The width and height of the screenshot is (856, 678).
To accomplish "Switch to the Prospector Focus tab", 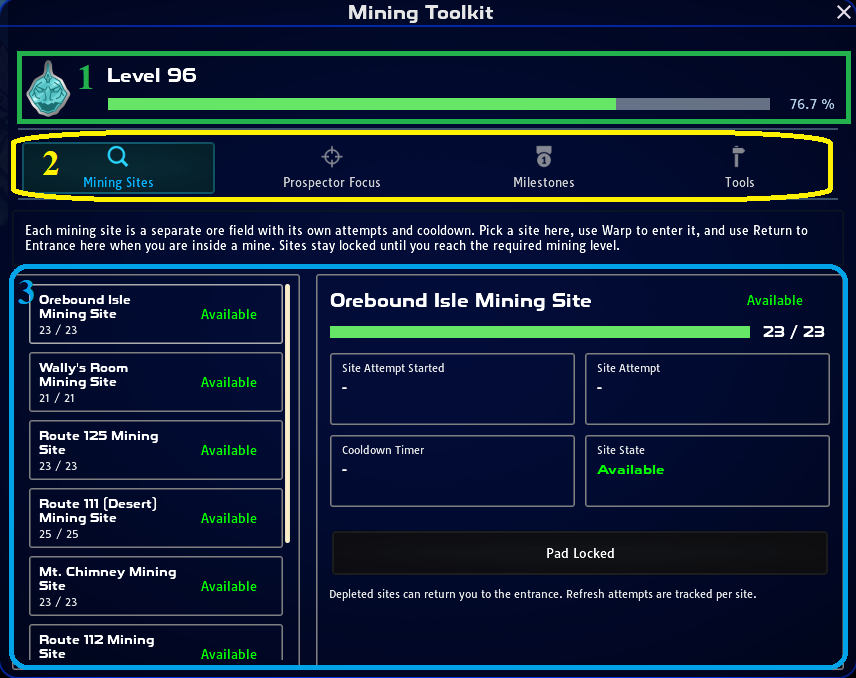I will [x=331, y=182].
